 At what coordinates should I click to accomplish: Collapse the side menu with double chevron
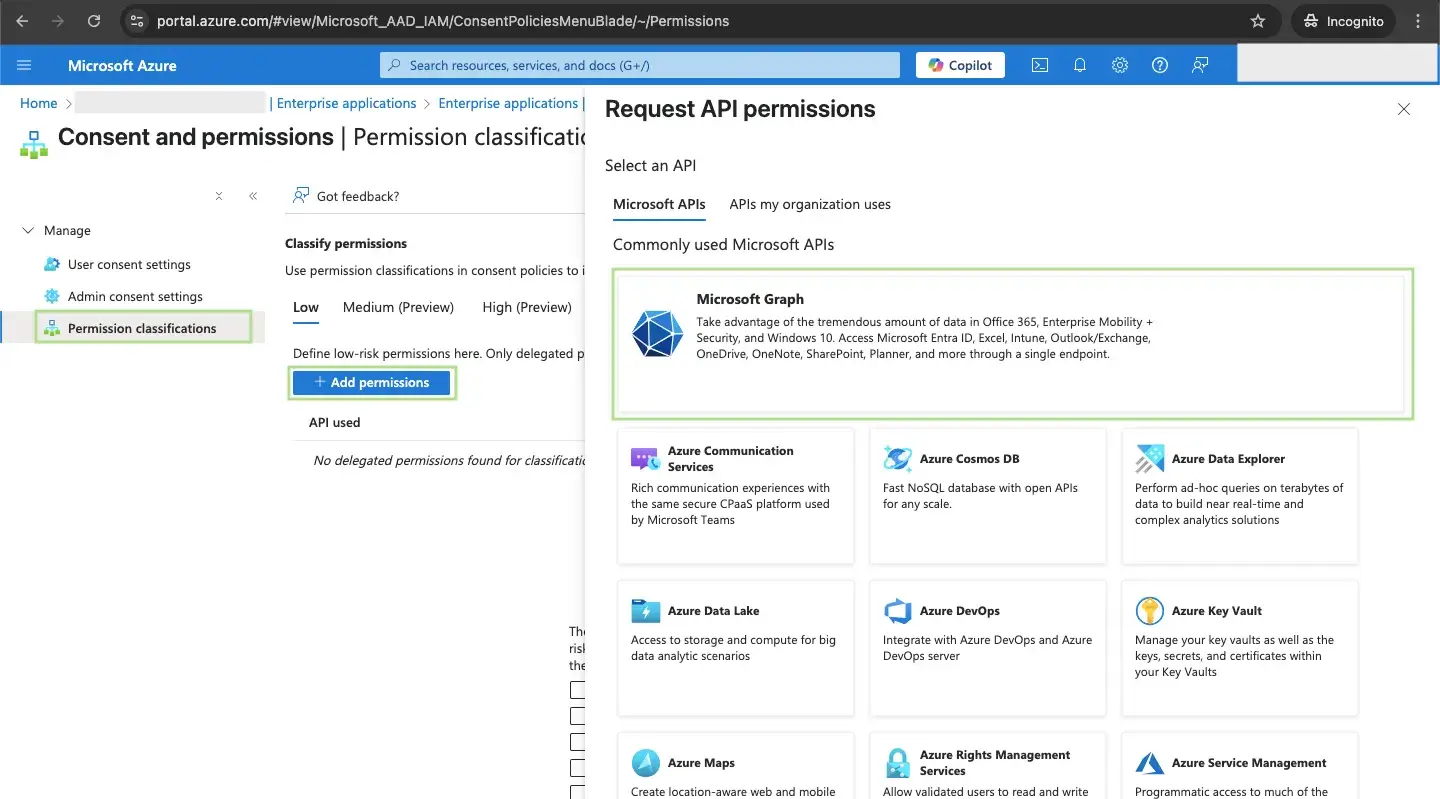pos(253,196)
